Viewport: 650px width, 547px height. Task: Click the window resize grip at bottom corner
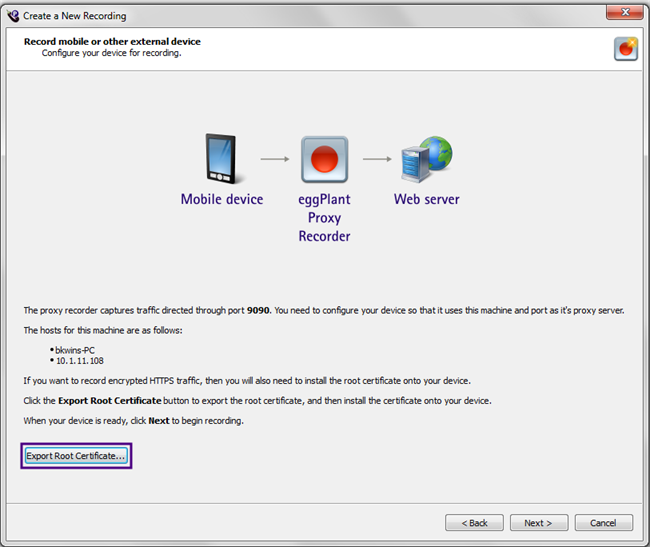click(x=643, y=541)
